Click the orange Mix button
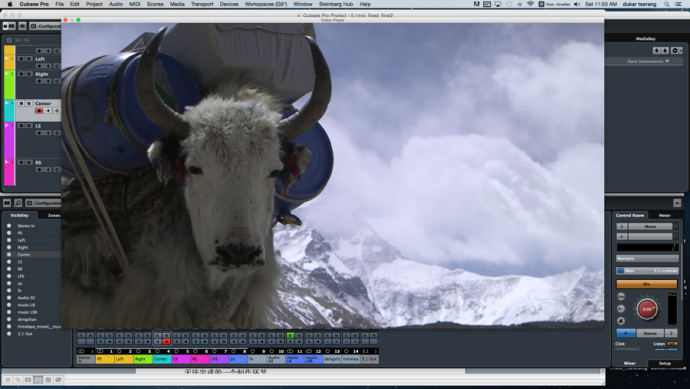The width and height of the screenshot is (690, 389). pos(646,284)
